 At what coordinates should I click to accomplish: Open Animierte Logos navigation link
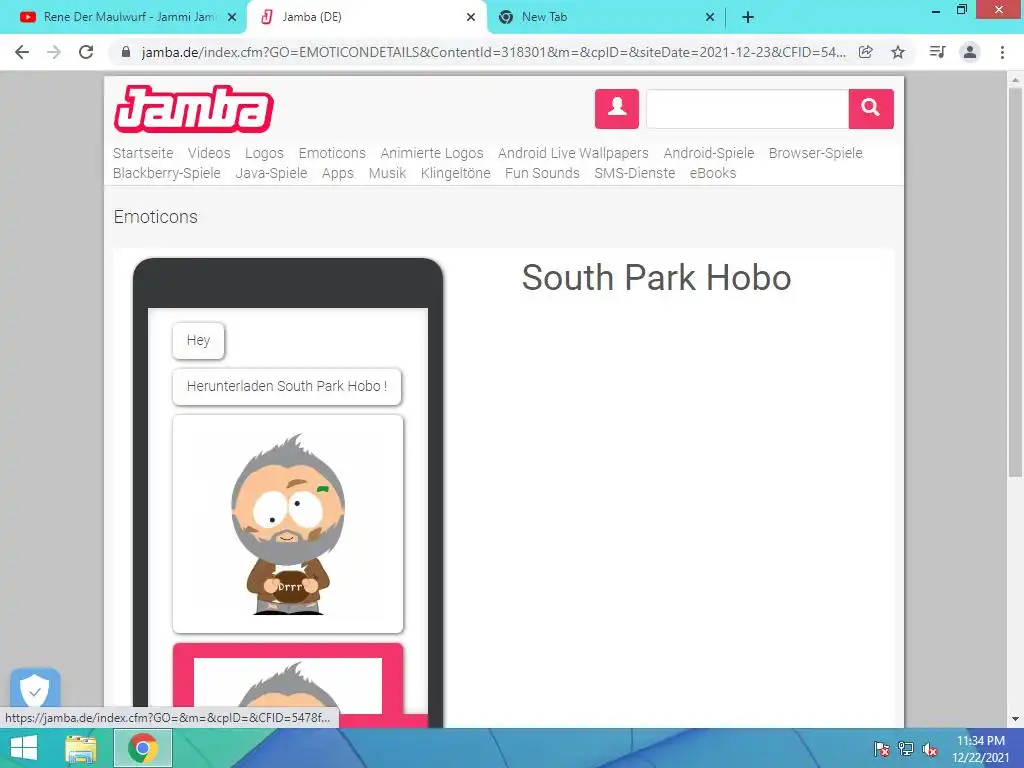432,153
